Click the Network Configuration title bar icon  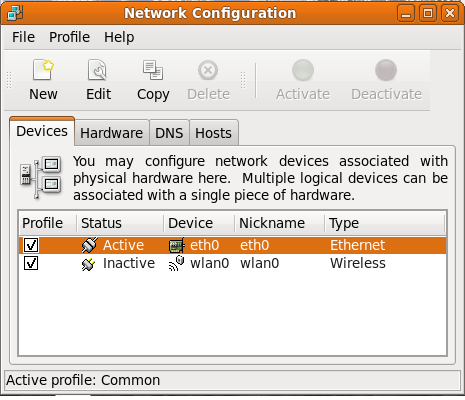click(x=15, y=13)
